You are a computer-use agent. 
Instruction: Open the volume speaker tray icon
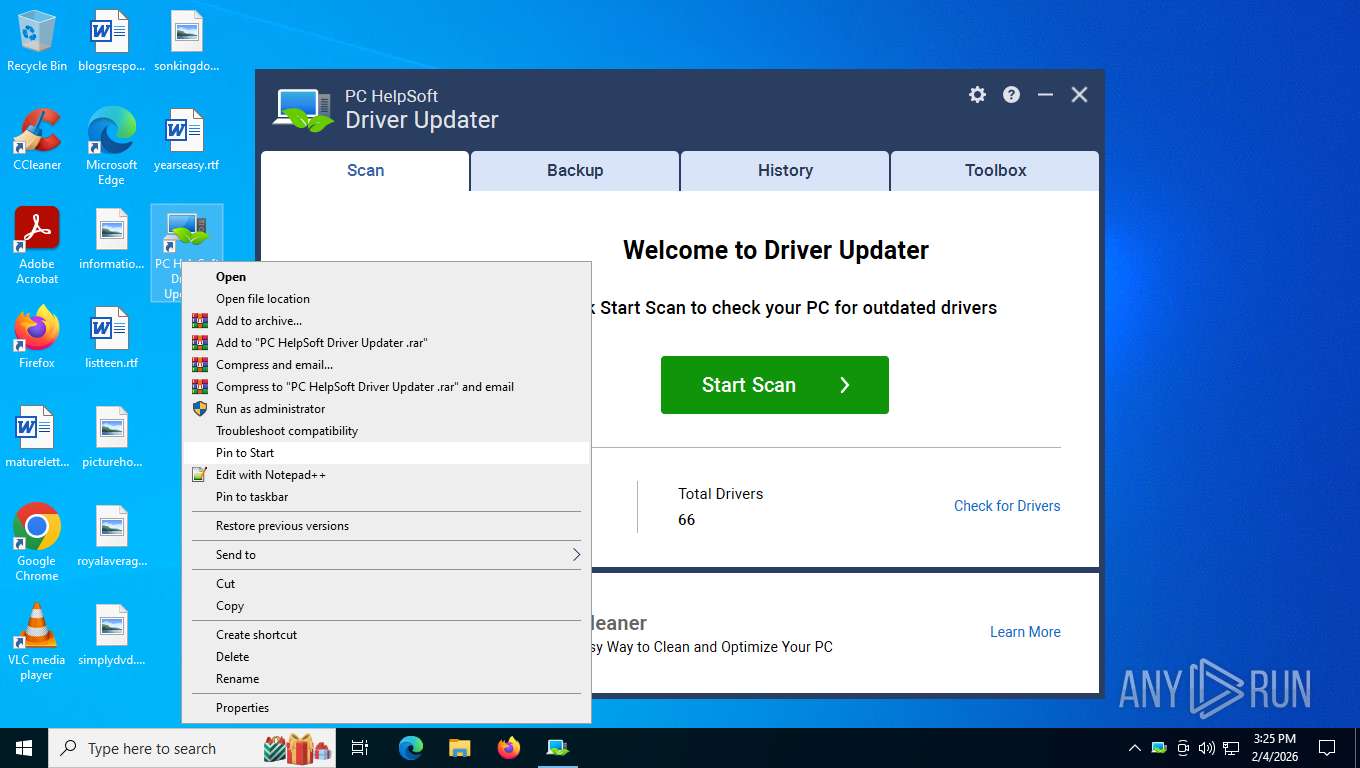tap(1206, 748)
